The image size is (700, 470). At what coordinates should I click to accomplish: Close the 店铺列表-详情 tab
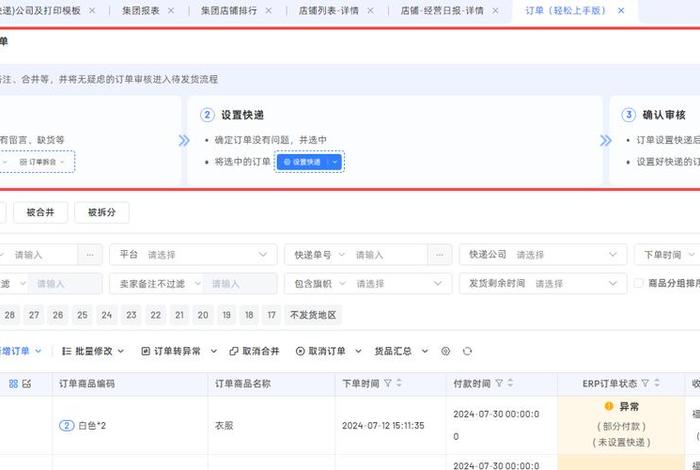[x=371, y=11]
